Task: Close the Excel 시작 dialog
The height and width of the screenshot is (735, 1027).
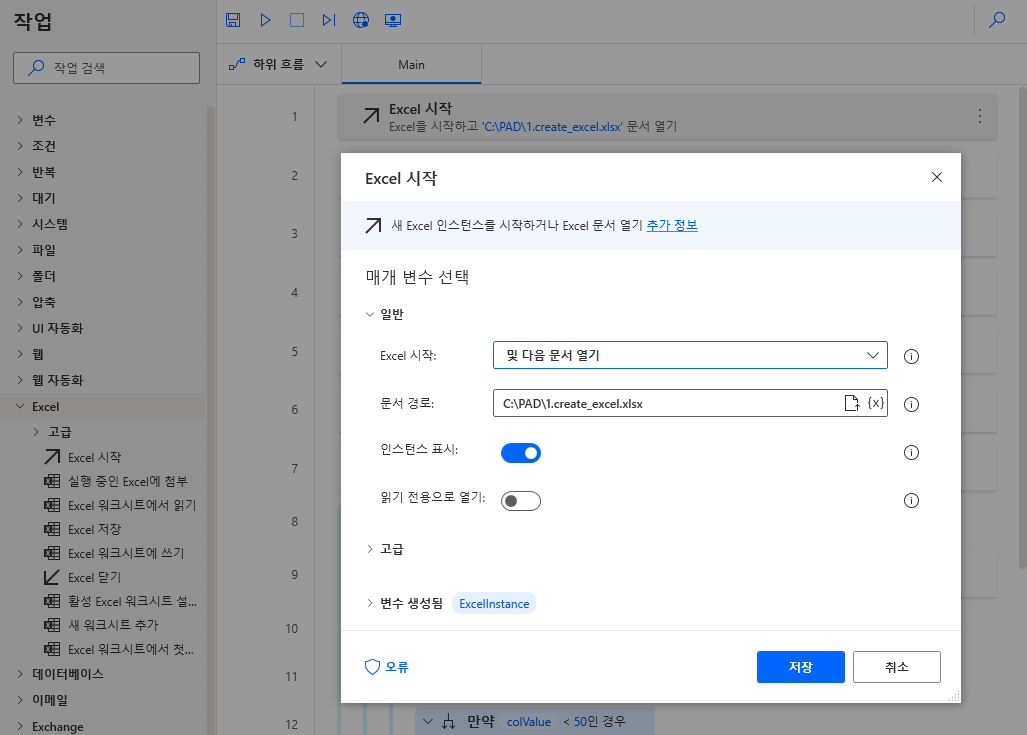Action: 937,177
